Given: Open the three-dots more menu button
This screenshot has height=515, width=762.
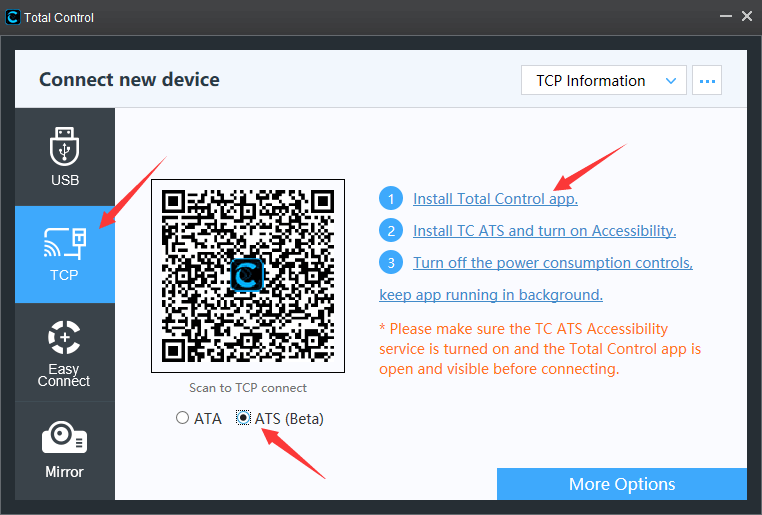Looking at the screenshot, I should coord(707,80).
